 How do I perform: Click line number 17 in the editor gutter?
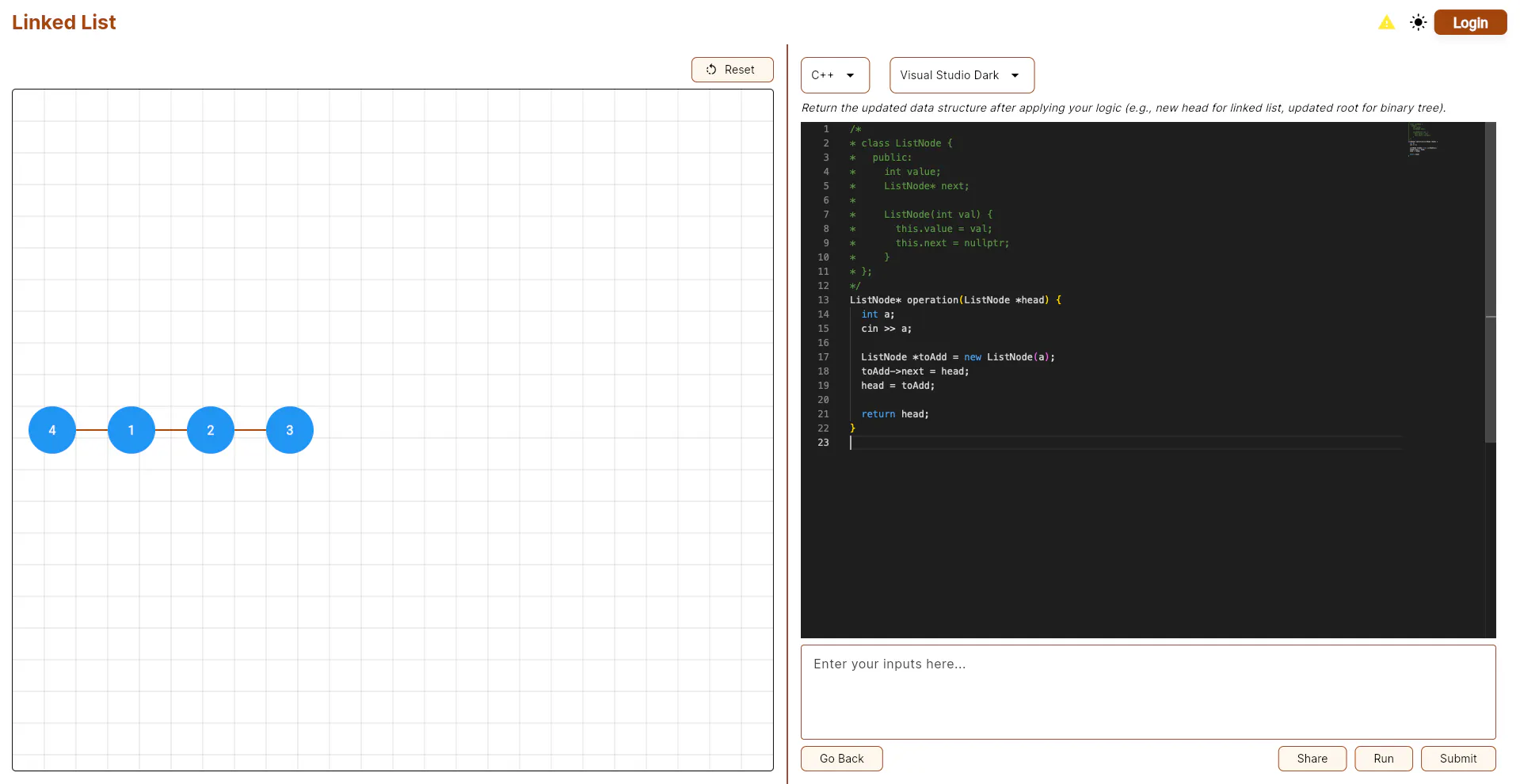(823, 357)
